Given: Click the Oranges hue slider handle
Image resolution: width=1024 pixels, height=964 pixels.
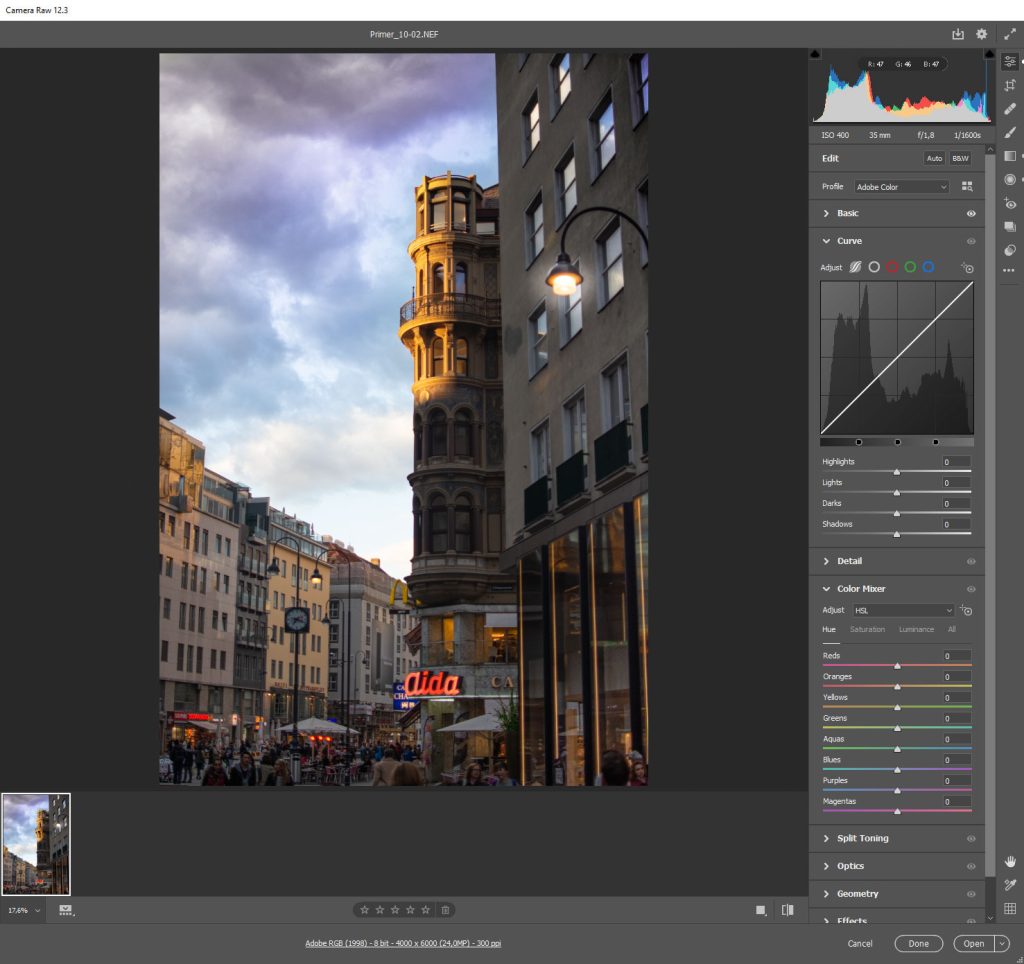Looking at the screenshot, I should pos(897,686).
